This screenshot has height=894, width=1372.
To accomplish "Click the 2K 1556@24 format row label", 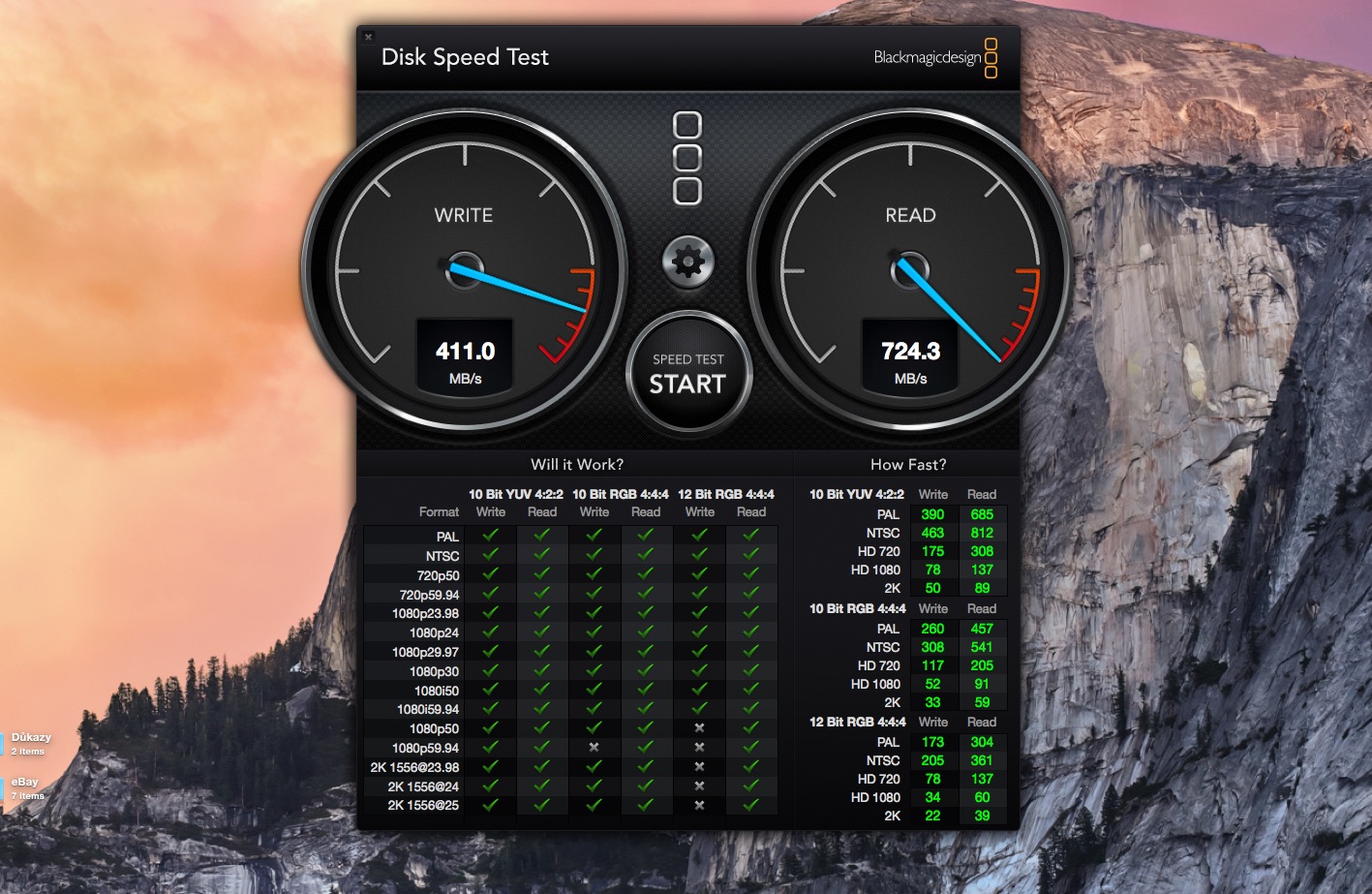I will [423, 786].
